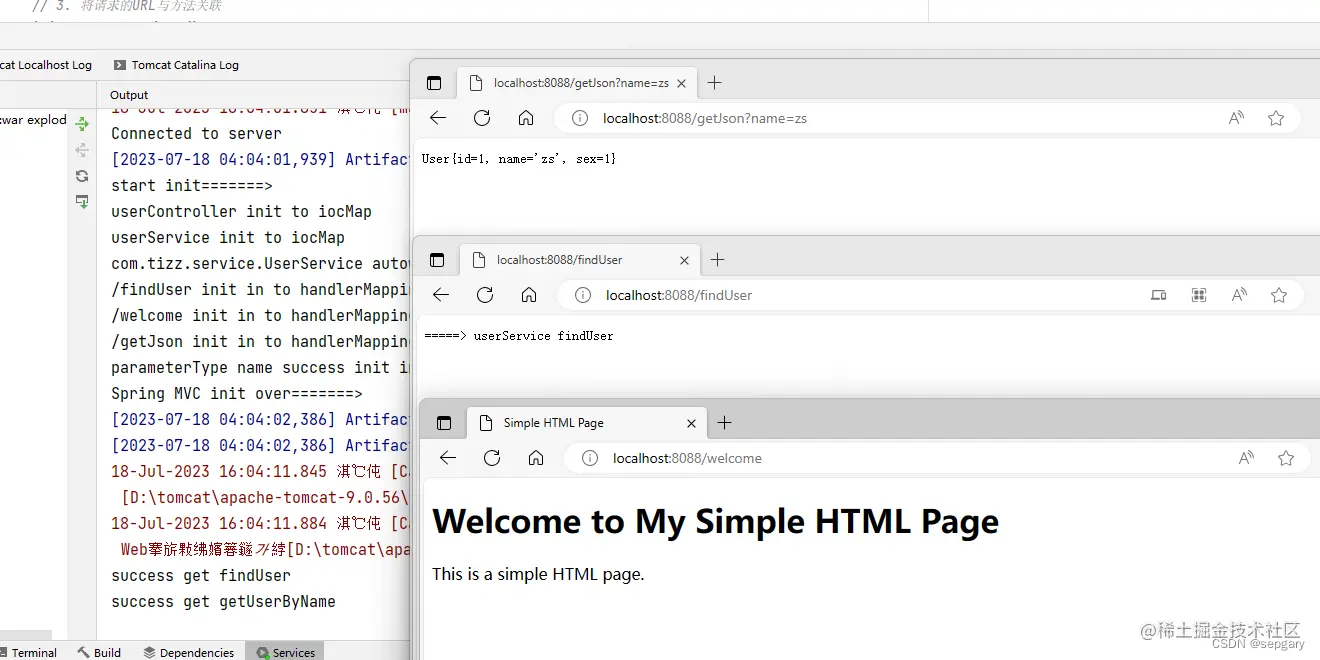Add new tab in findUser browser window

[x=717, y=260]
